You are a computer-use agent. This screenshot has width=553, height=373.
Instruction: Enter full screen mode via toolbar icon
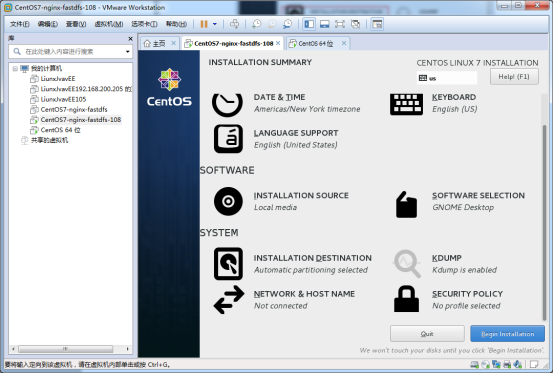(x=340, y=24)
